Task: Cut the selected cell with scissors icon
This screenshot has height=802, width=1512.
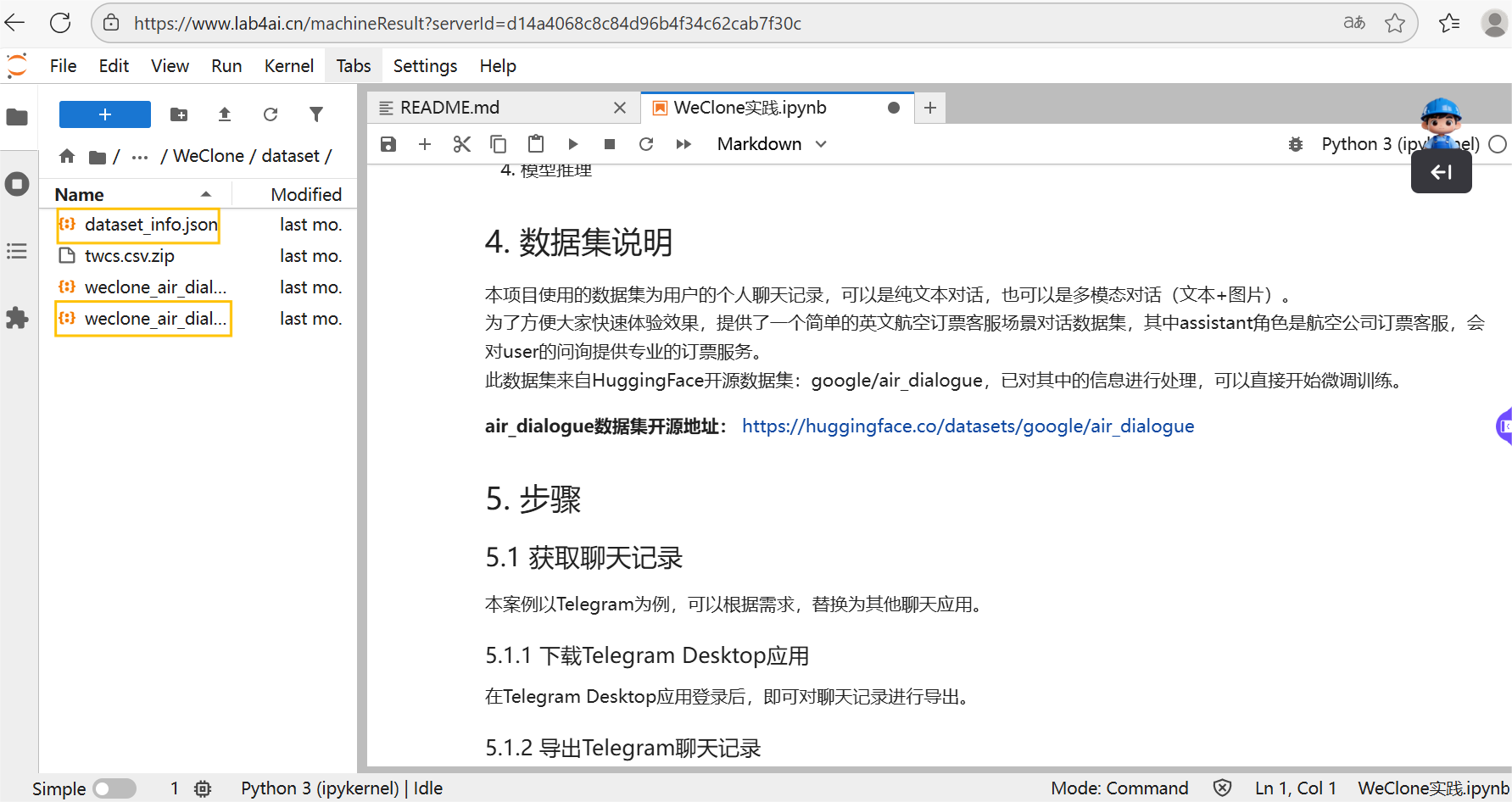Action: point(461,144)
